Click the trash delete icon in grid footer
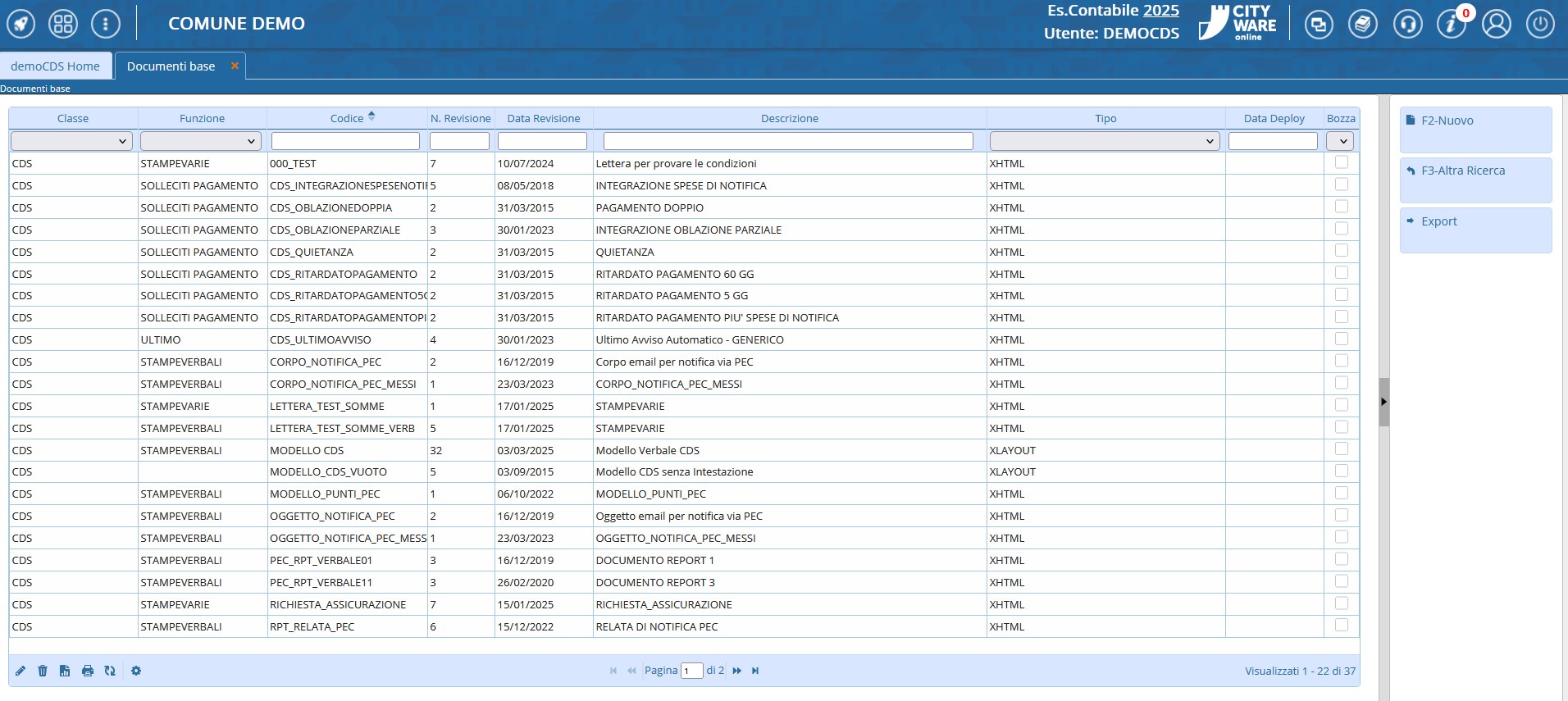This screenshot has height=701, width=1568. [43, 671]
